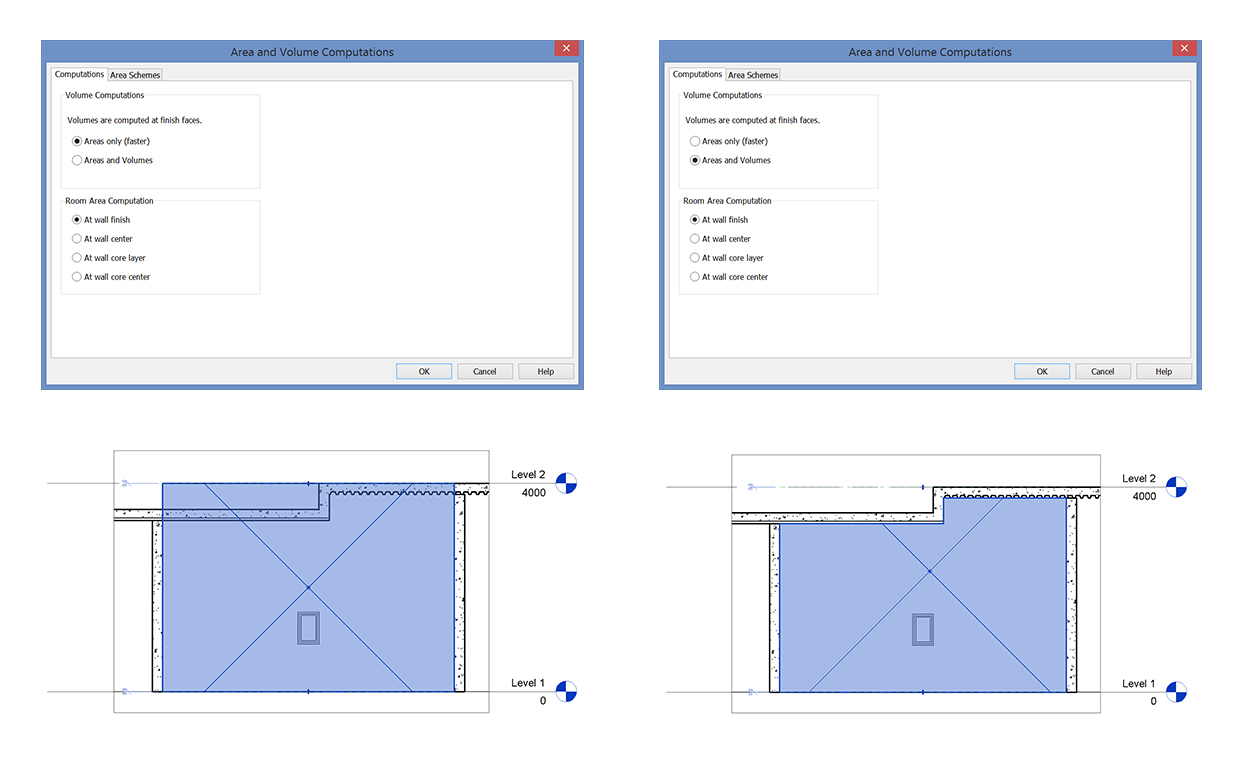Close the right Area and Volume dialog
The width and height of the screenshot is (1246, 769).
[x=1185, y=49]
